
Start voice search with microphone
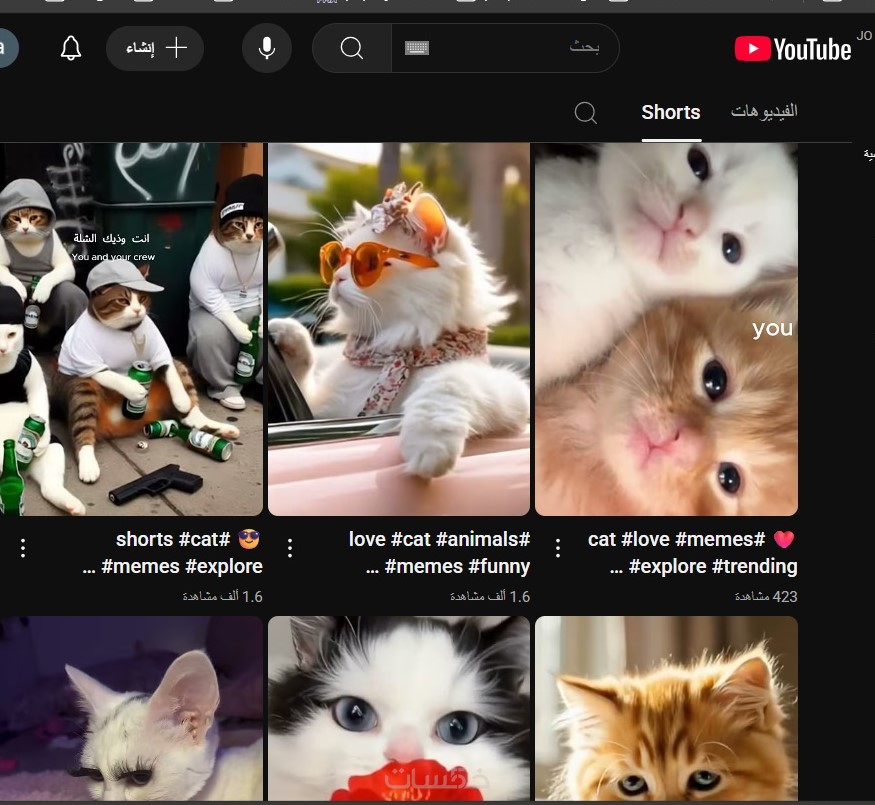267,48
